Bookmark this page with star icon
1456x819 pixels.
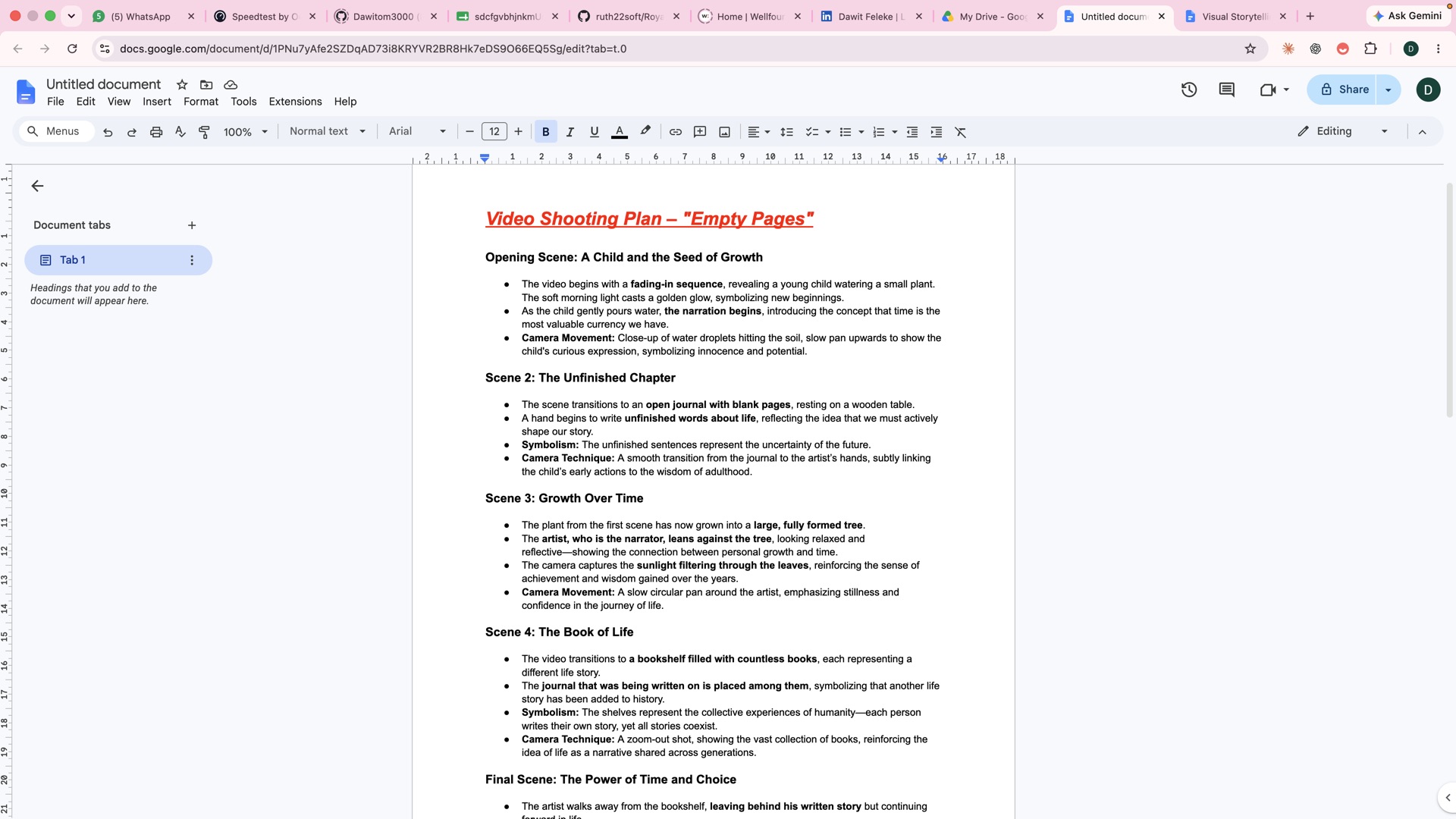[x=1250, y=49]
